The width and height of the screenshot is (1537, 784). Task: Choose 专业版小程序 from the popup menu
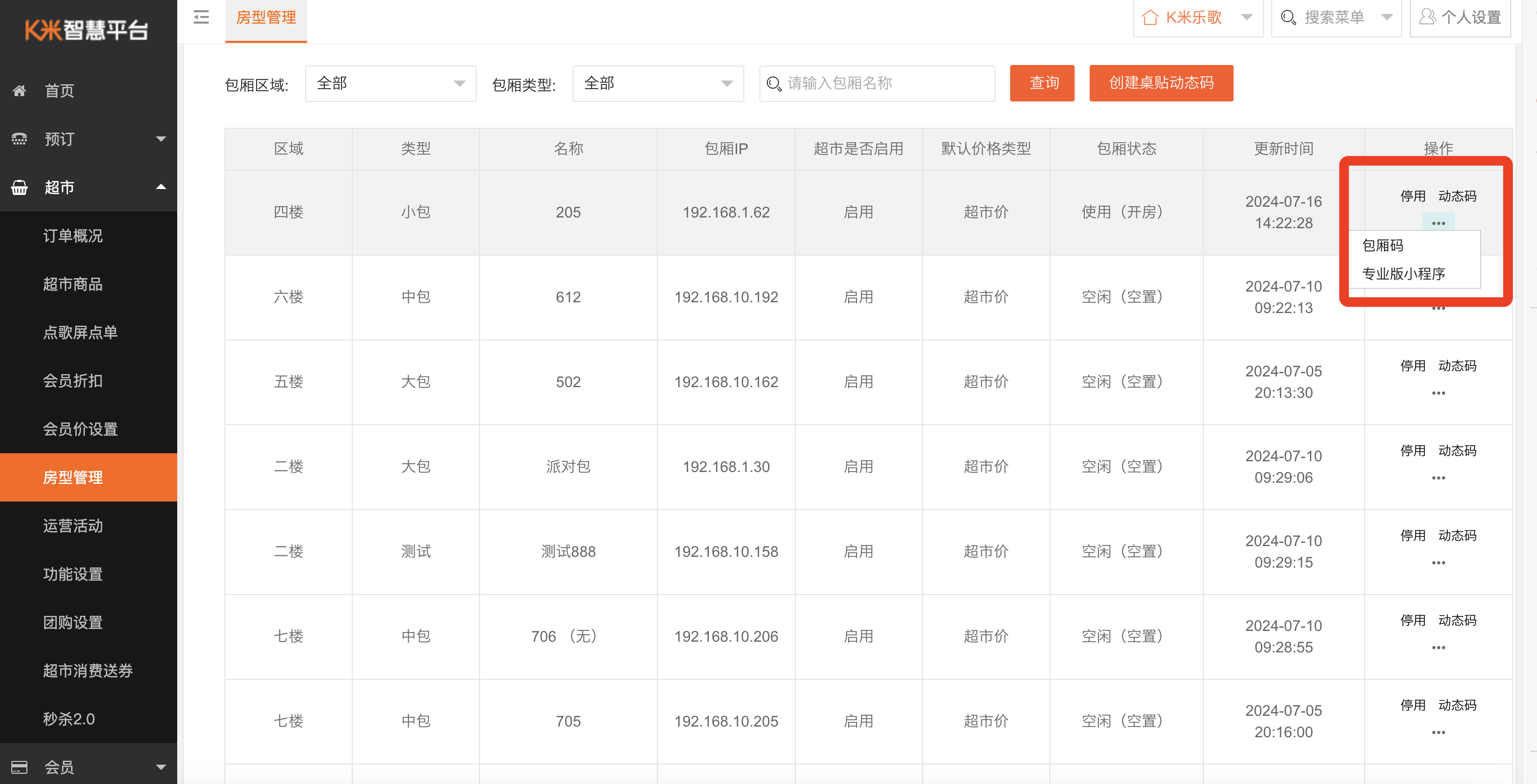click(x=1403, y=274)
